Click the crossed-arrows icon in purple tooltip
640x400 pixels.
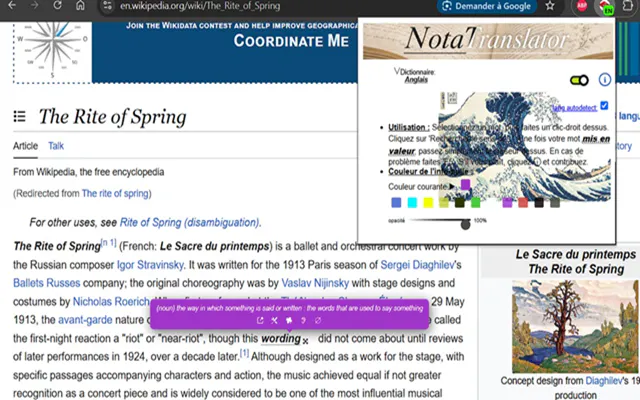click(x=274, y=321)
